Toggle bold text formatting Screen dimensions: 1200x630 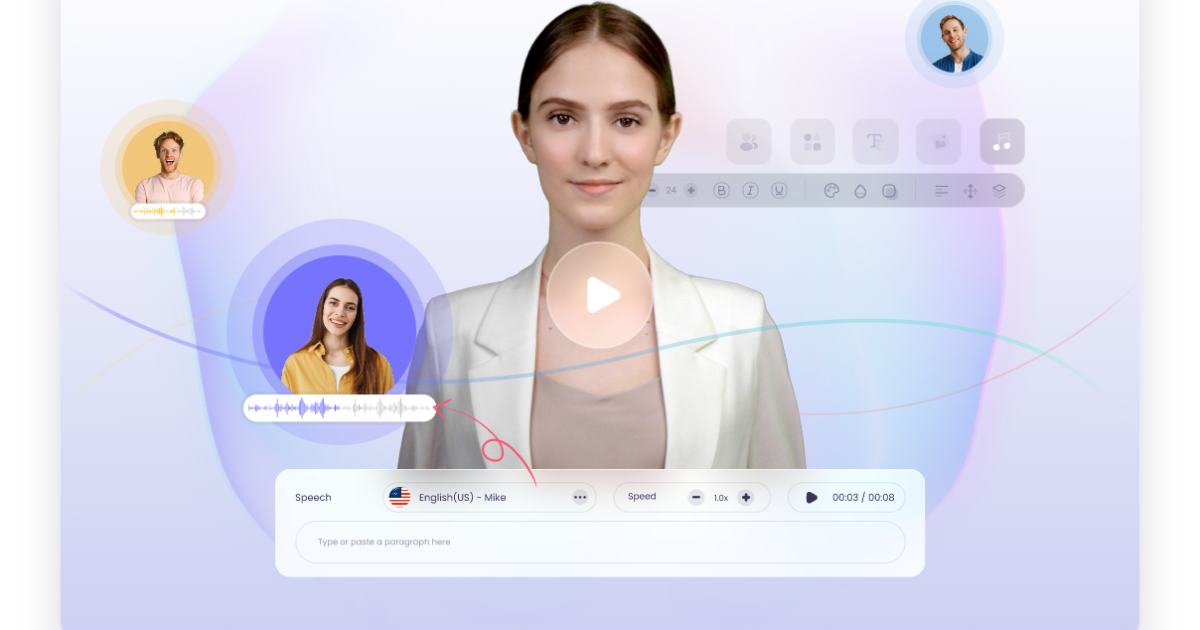(721, 191)
